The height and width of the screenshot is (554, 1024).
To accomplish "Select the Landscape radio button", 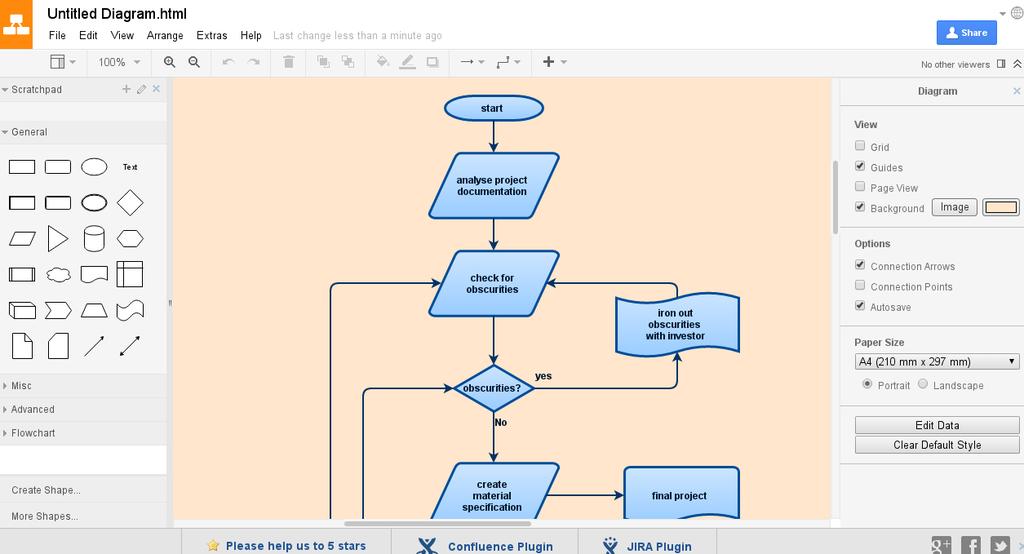I will [923, 383].
